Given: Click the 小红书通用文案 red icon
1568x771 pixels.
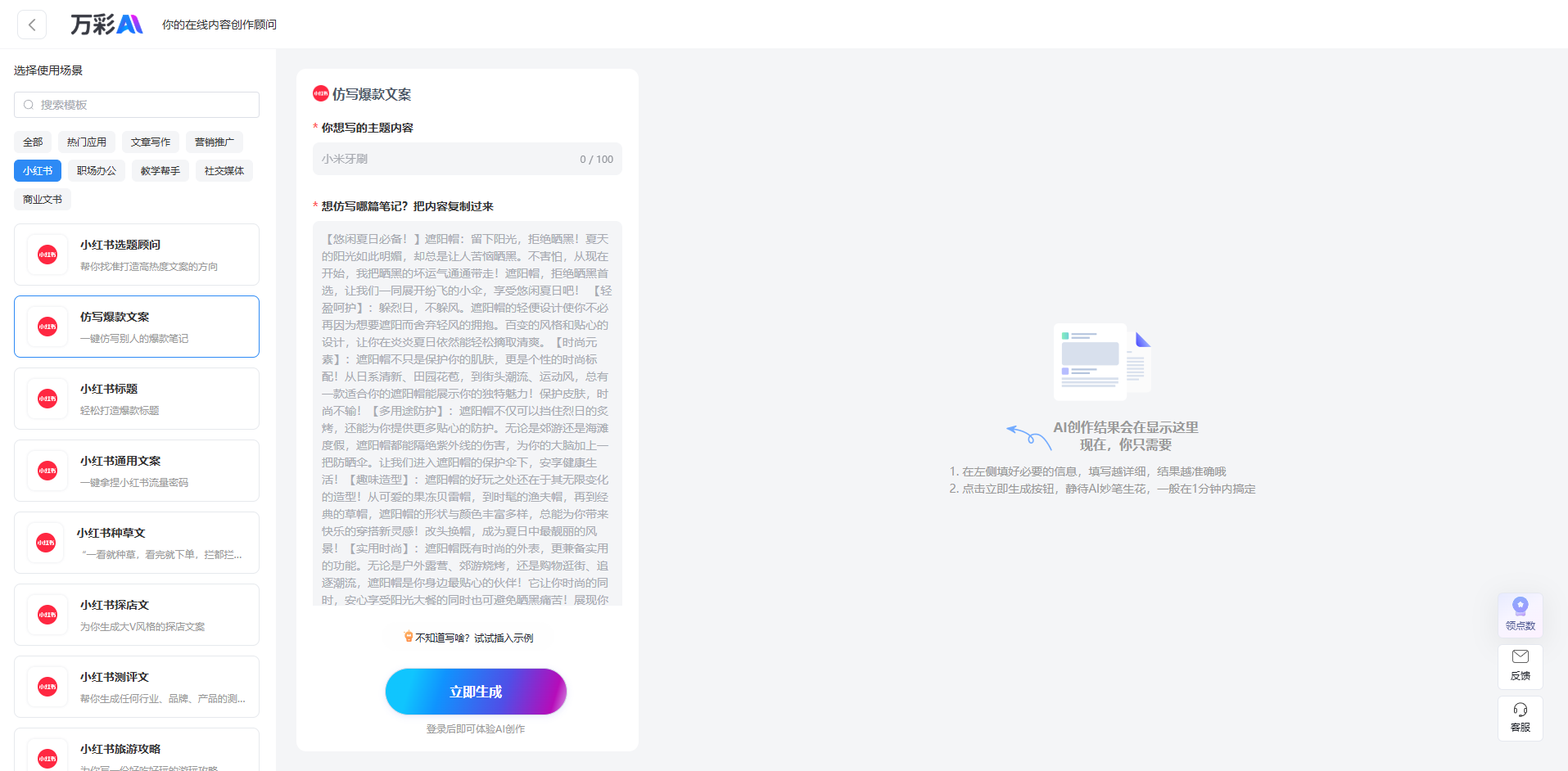Looking at the screenshot, I should (47, 471).
